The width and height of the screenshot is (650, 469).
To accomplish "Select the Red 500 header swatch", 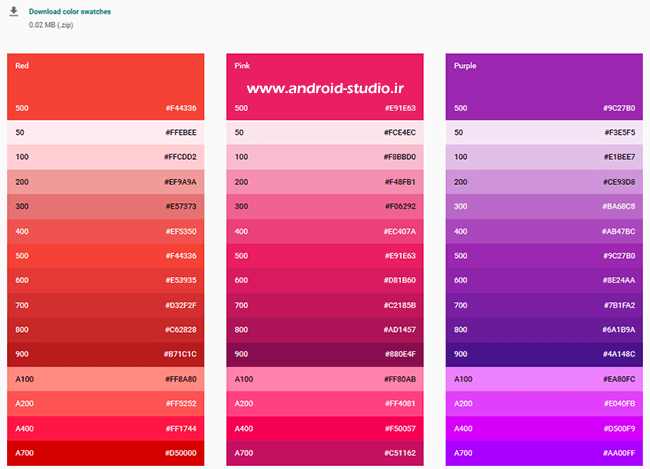I will point(105,87).
